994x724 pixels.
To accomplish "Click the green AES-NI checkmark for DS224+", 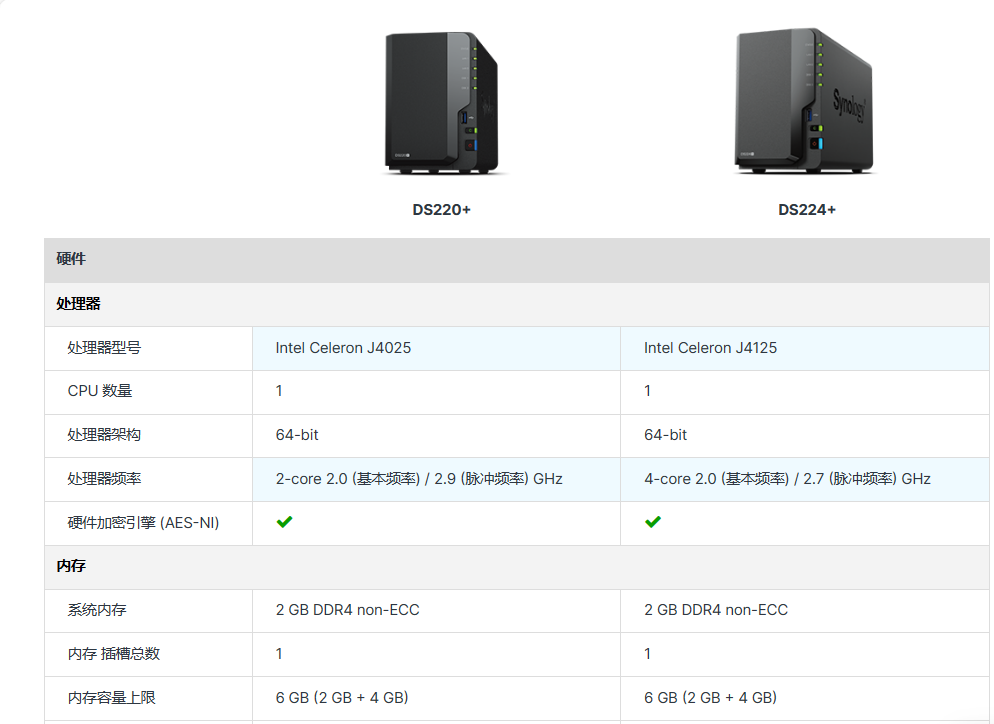I will (x=653, y=522).
